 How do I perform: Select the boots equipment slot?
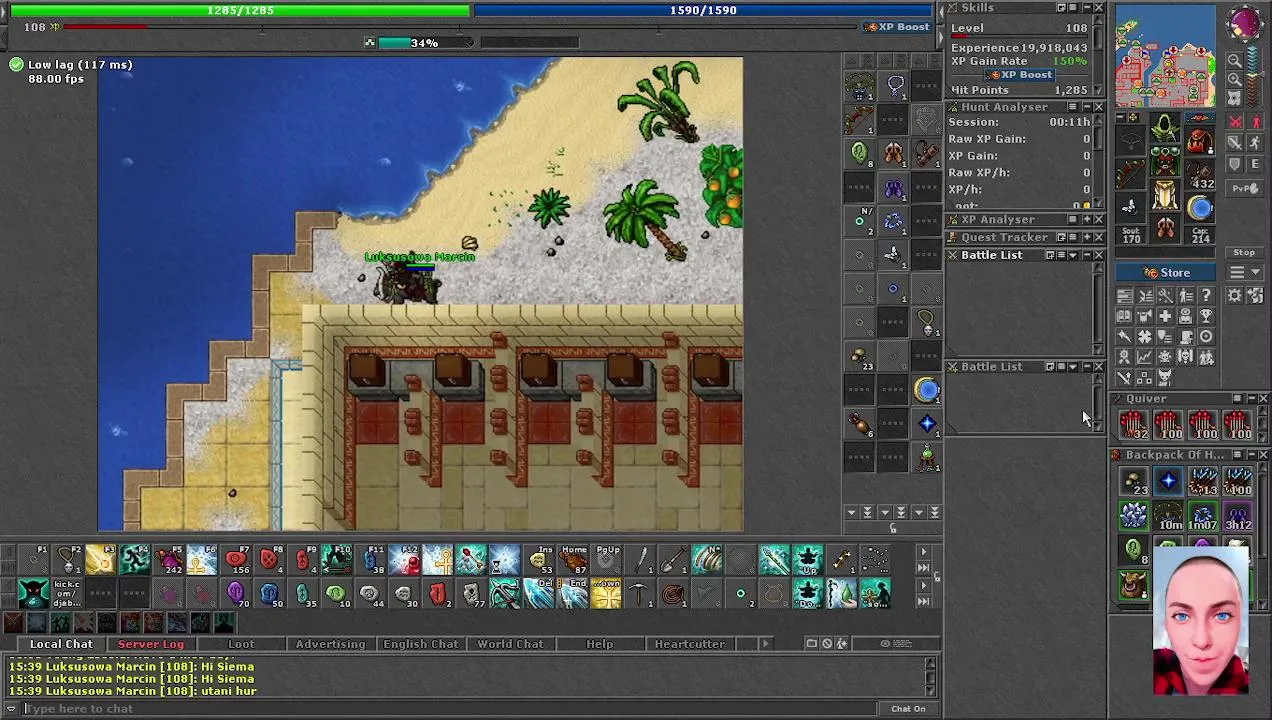[x=1165, y=227]
